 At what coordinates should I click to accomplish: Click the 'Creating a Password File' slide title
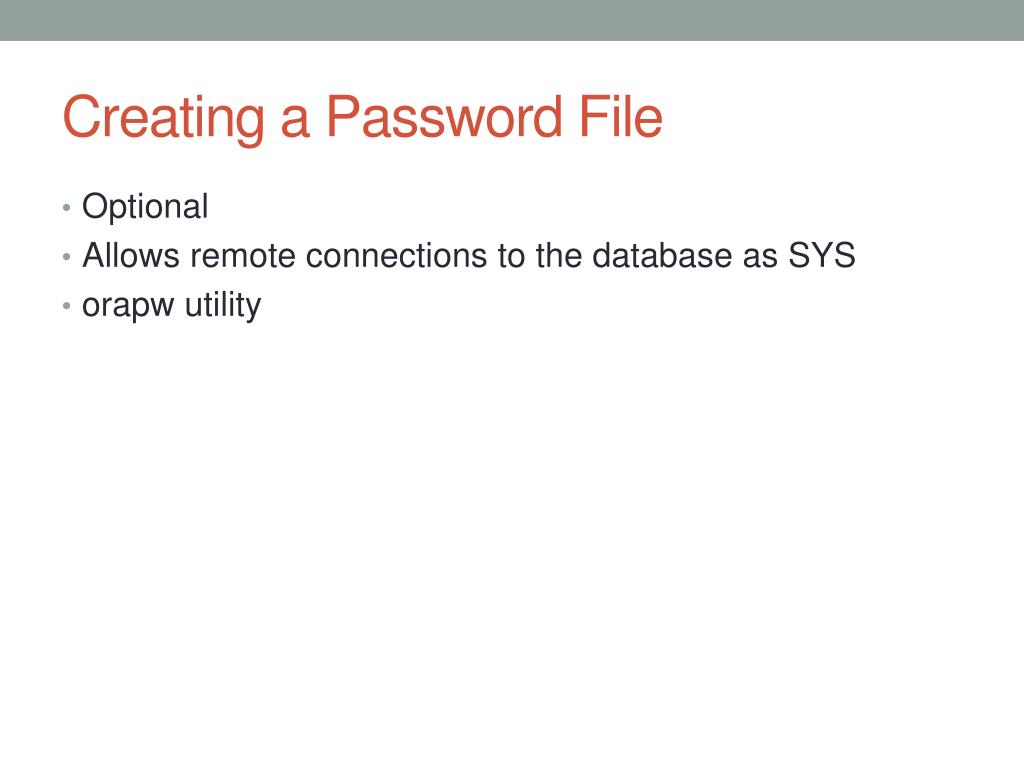point(362,118)
